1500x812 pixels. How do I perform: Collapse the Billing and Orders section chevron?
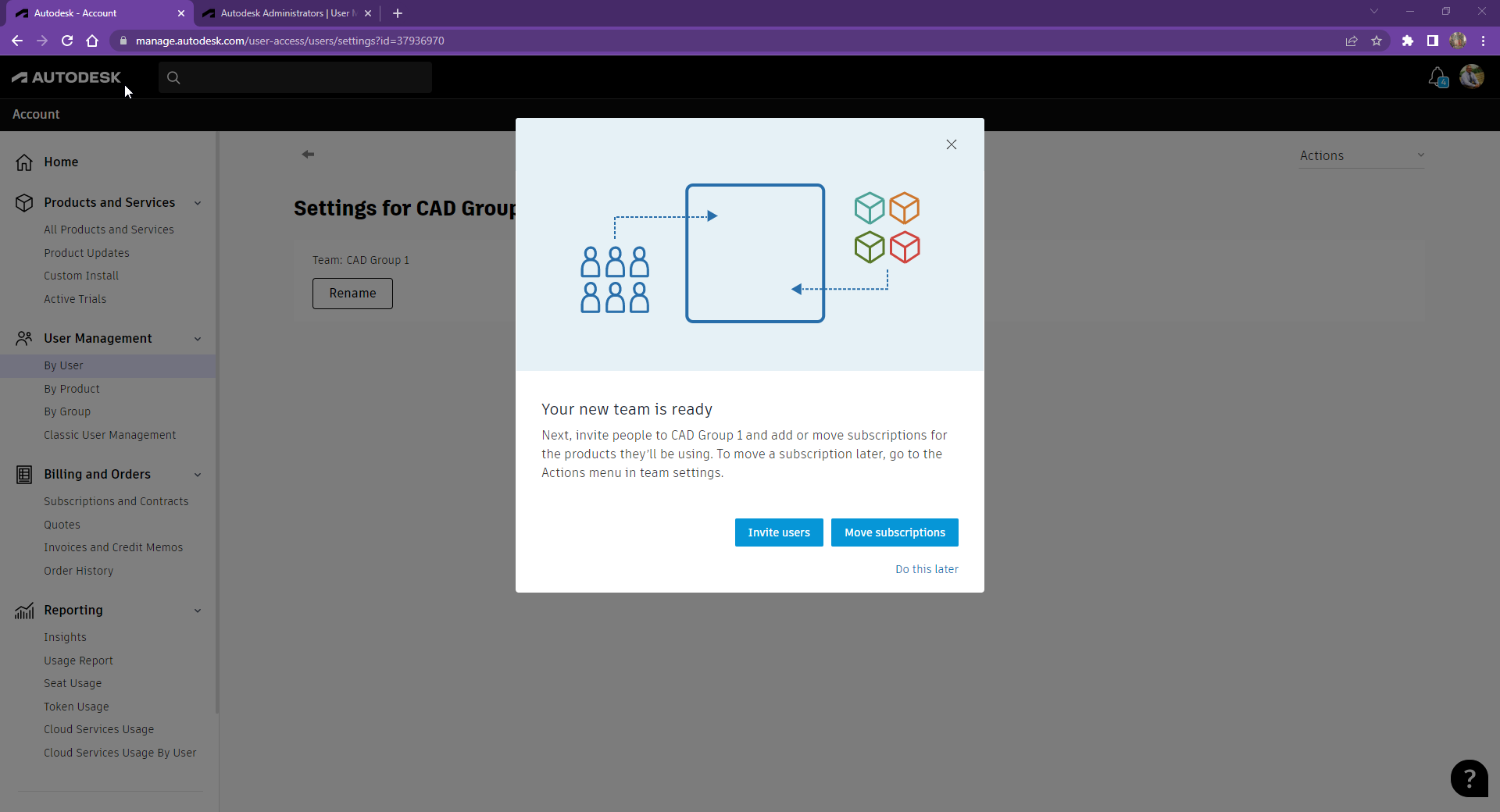tap(198, 475)
